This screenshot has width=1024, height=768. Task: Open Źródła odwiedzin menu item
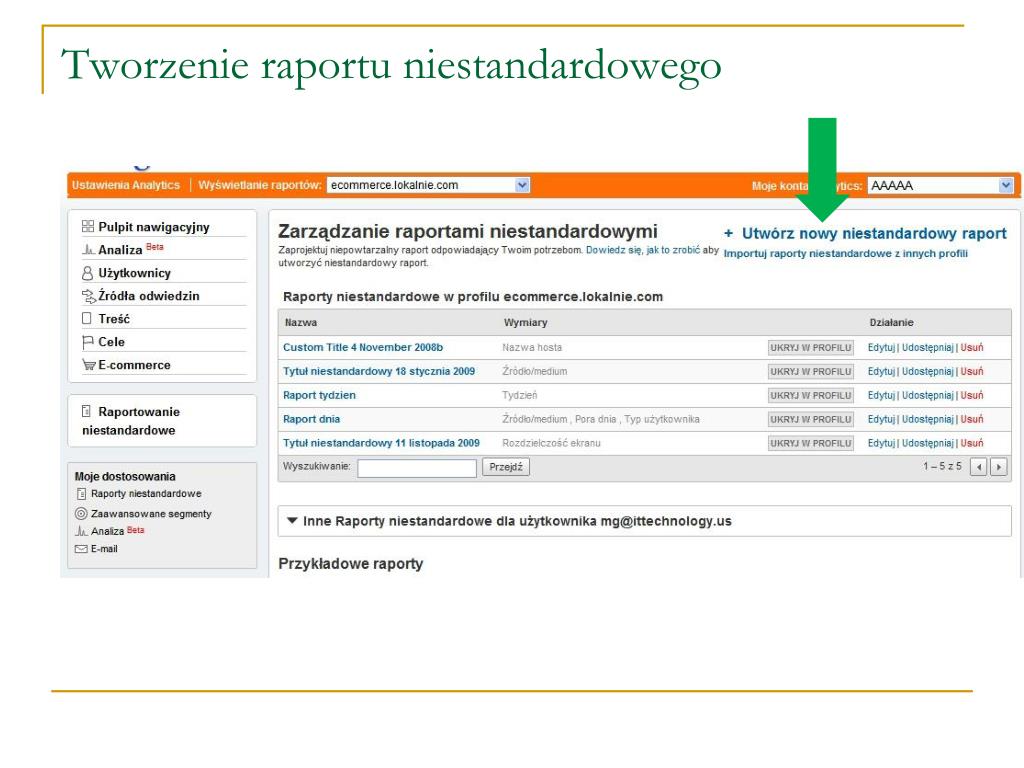(x=149, y=296)
